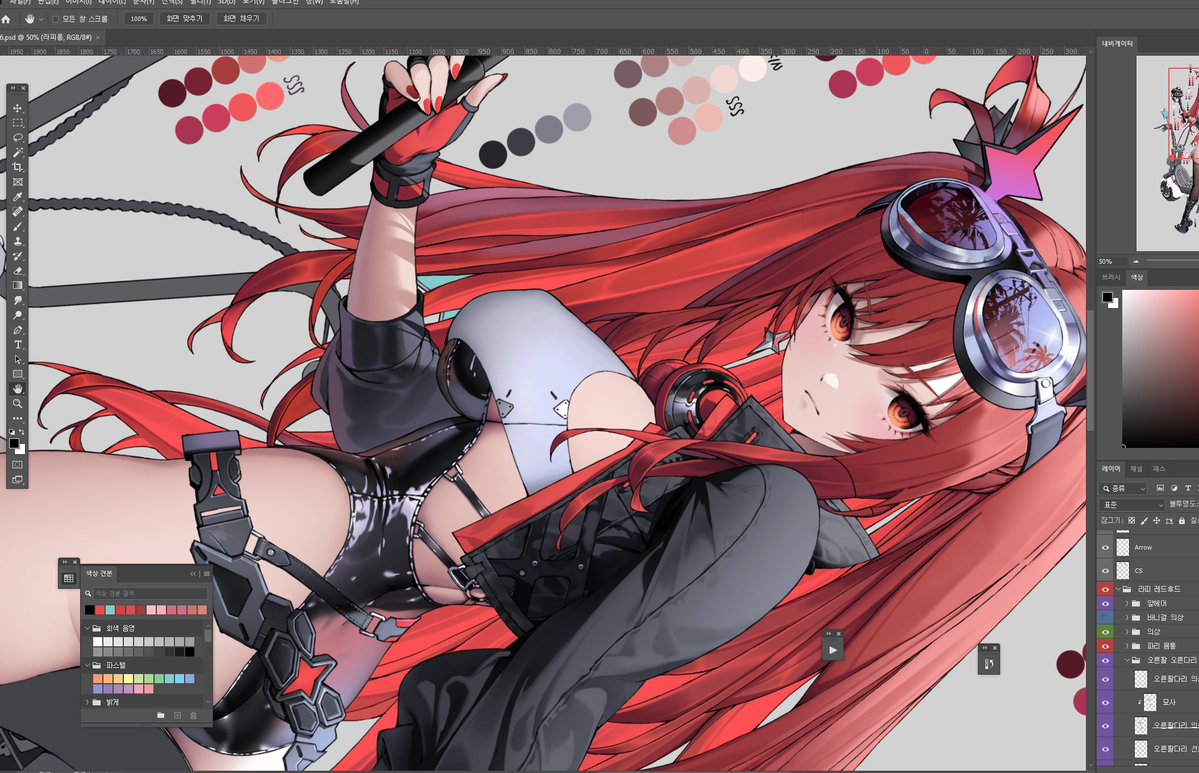Hide the CS layer

[1105, 570]
